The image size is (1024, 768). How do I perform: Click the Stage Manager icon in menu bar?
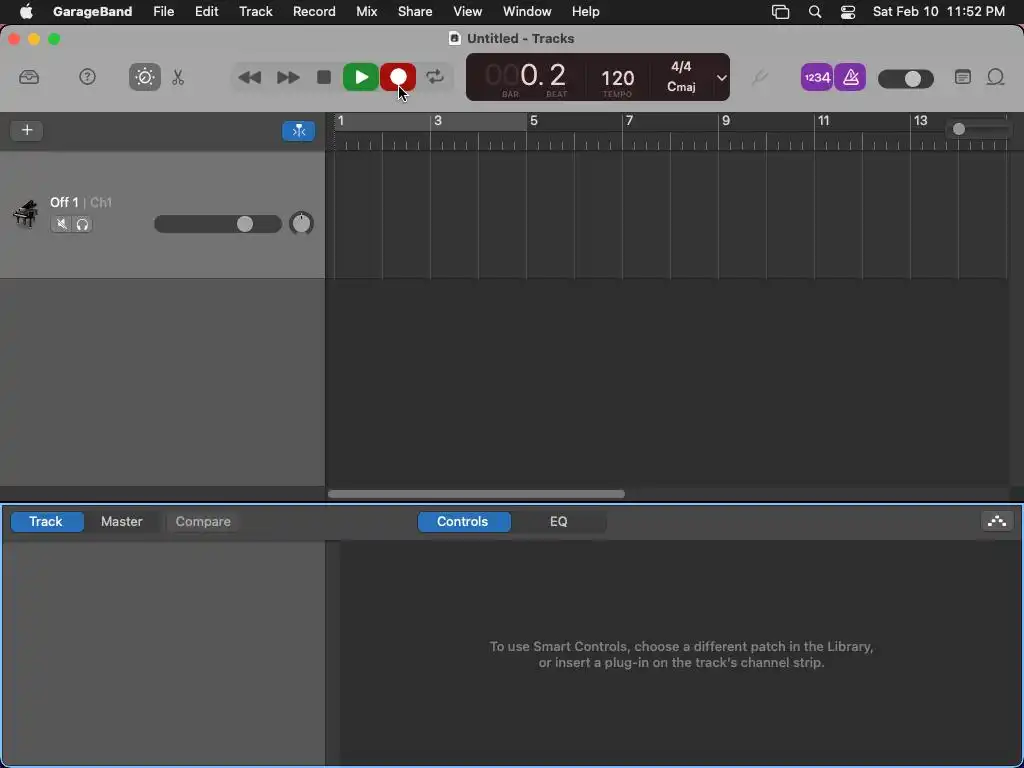pos(780,12)
